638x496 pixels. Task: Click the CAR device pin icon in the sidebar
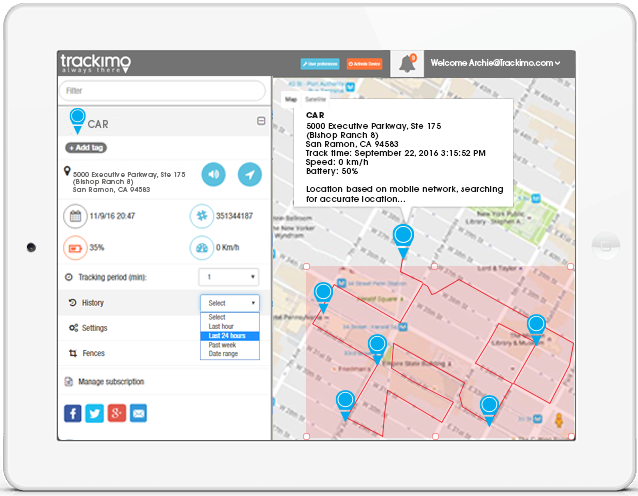(x=77, y=121)
